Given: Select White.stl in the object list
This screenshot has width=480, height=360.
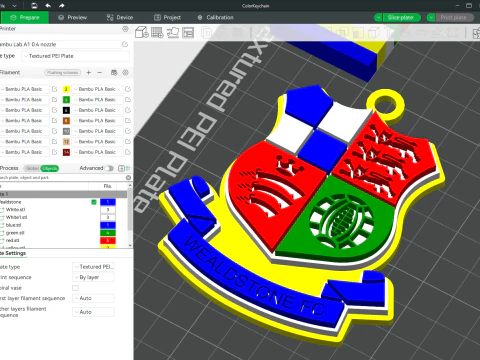Looking at the screenshot, I should 15,210.
